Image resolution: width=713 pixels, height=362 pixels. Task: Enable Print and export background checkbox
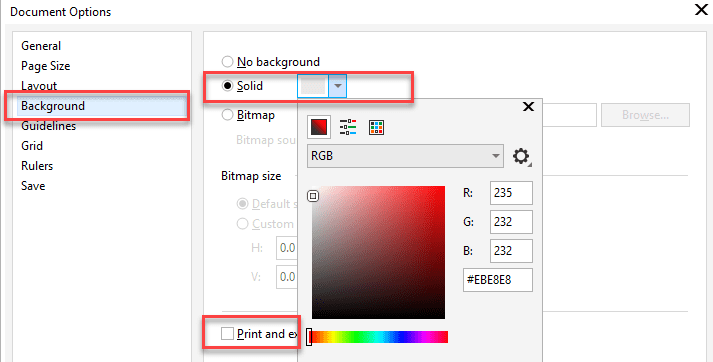[x=227, y=334]
